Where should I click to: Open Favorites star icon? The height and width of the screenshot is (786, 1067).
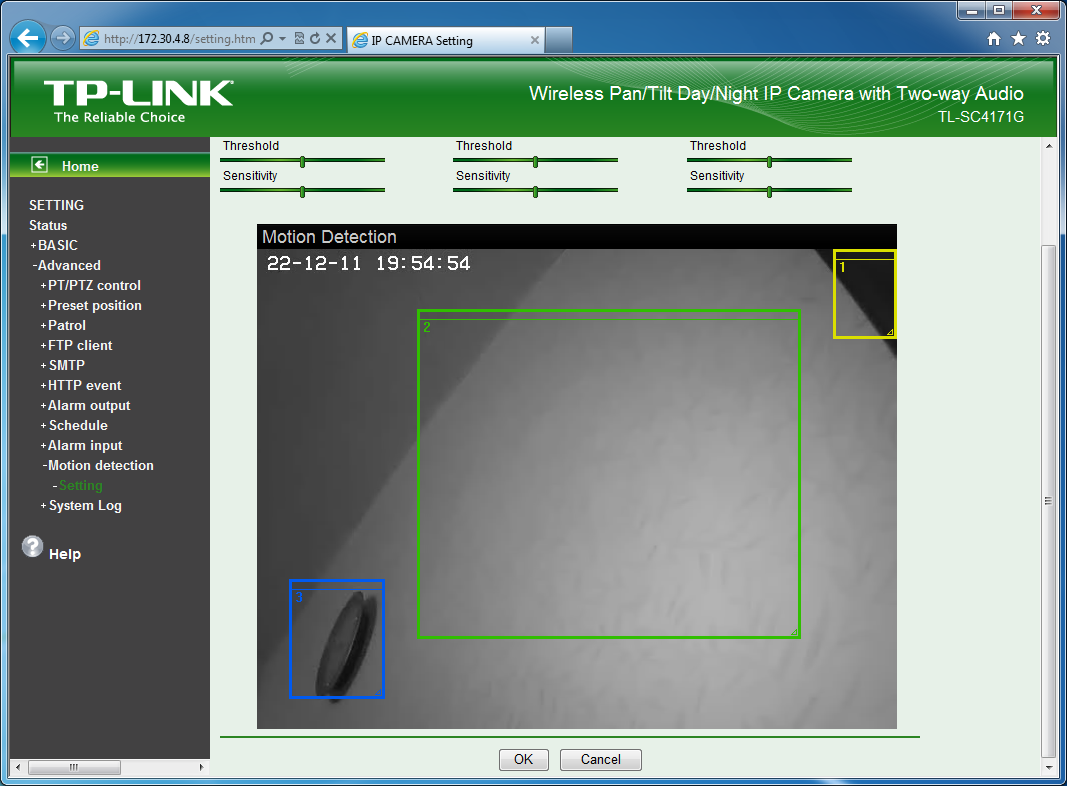pyautogui.click(x=1018, y=39)
